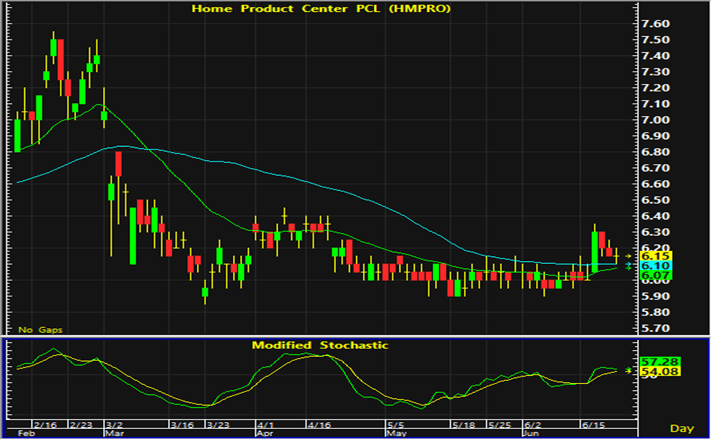Select the 3/23 date on time axis

click(218, 425)
